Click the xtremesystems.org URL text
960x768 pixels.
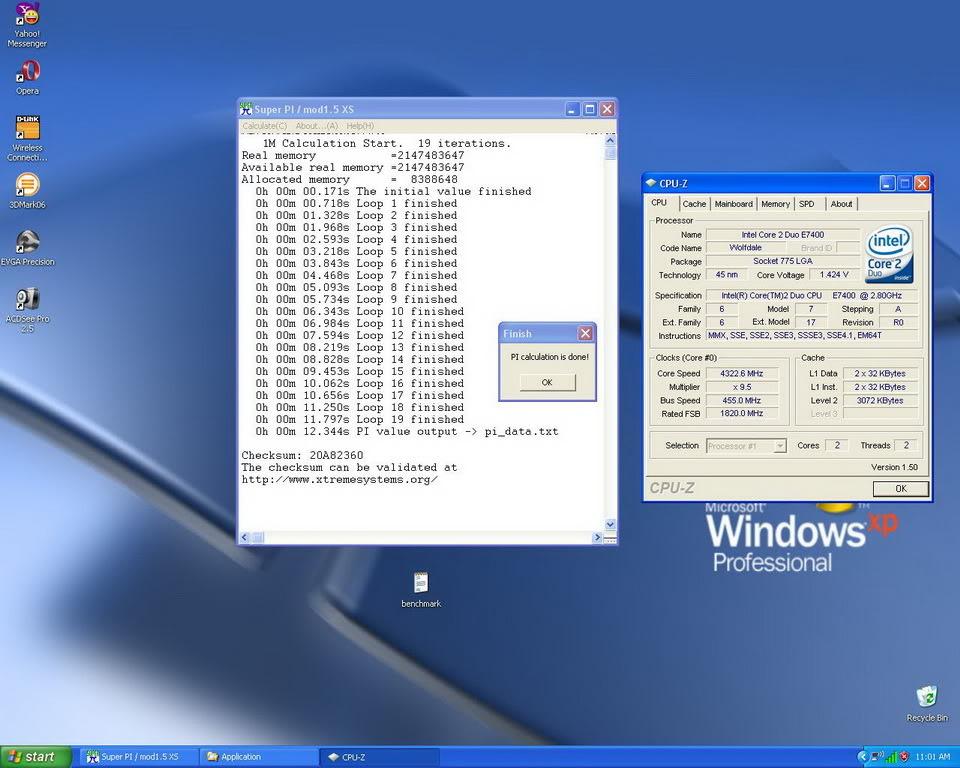[x=339, y=480]
